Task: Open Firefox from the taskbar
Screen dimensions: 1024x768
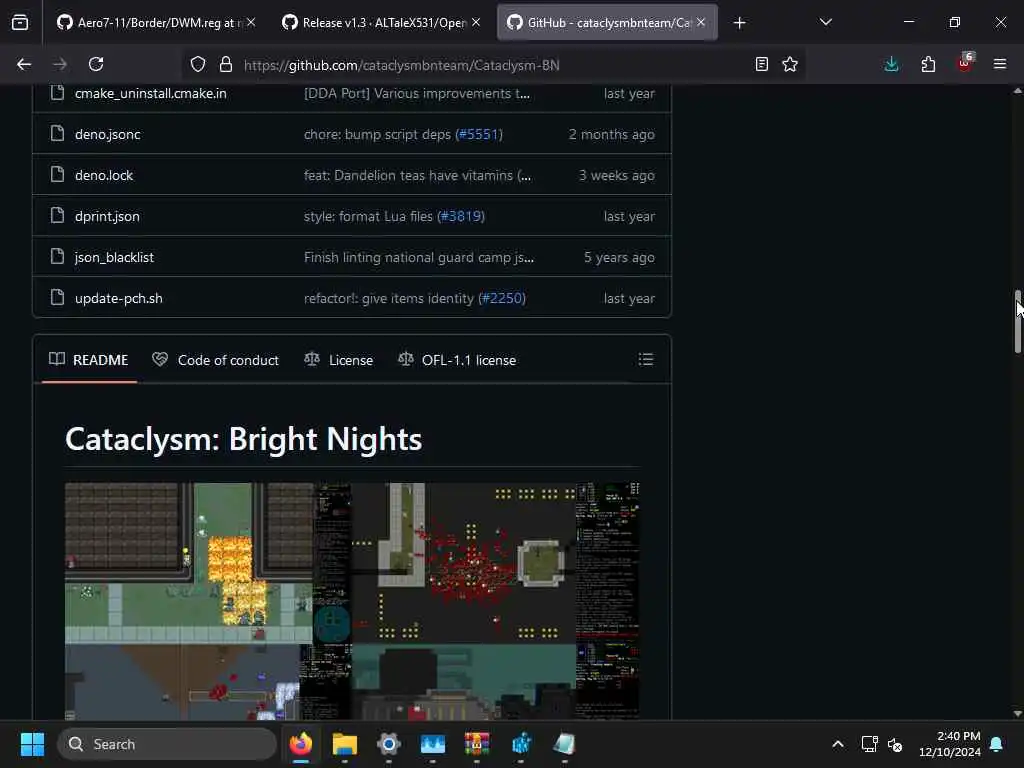Action: 300,744
